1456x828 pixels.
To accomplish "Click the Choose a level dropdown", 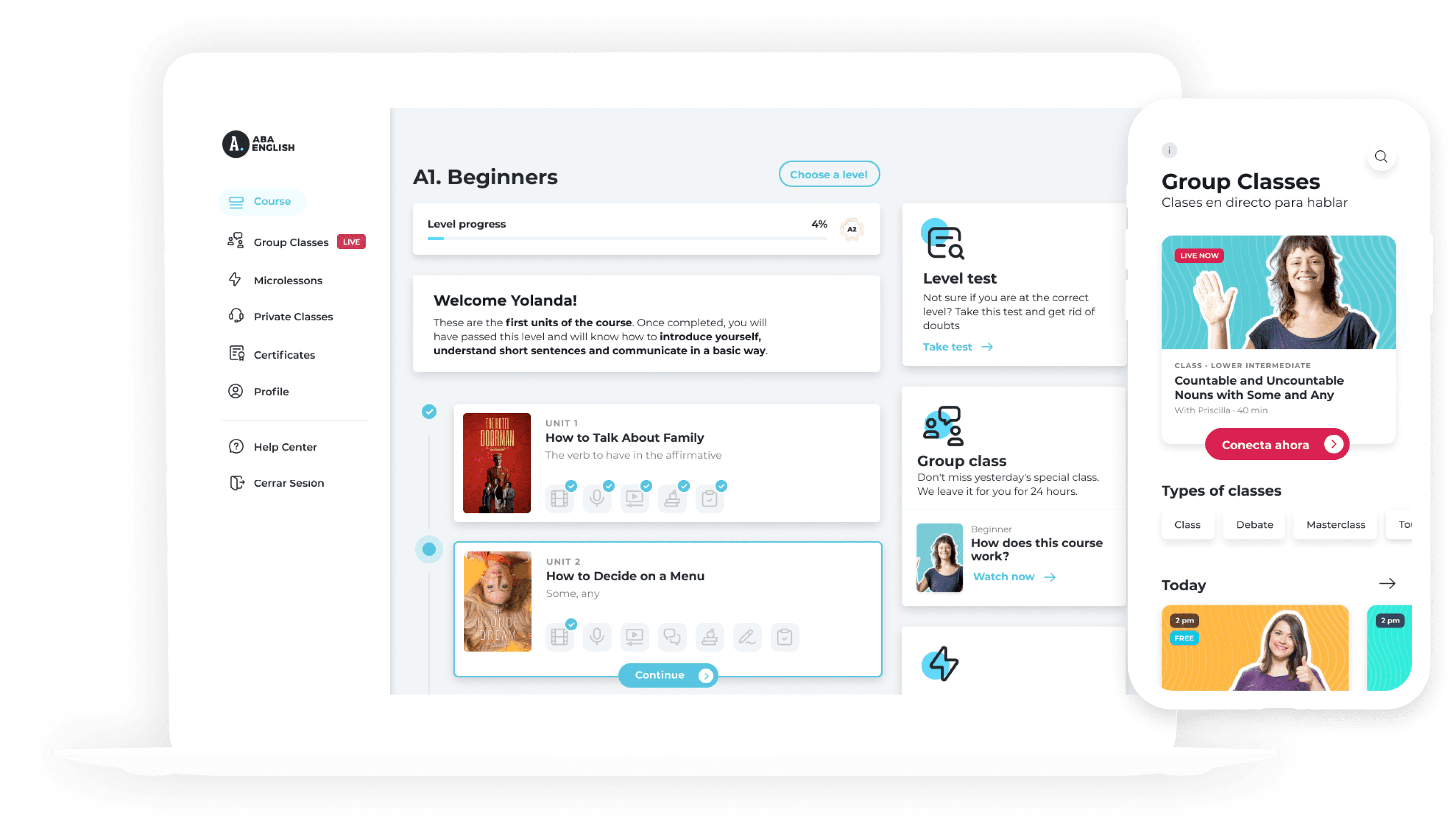I will 827,174.
